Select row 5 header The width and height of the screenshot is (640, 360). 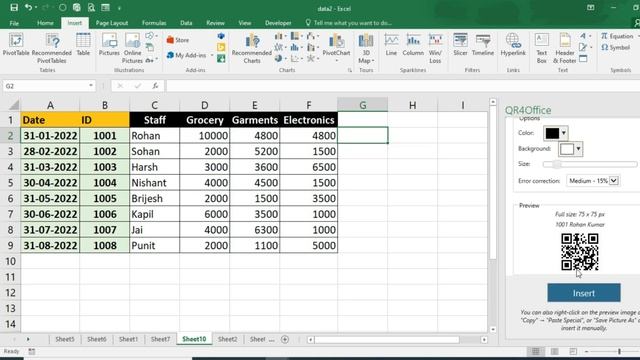click(10, 182)
